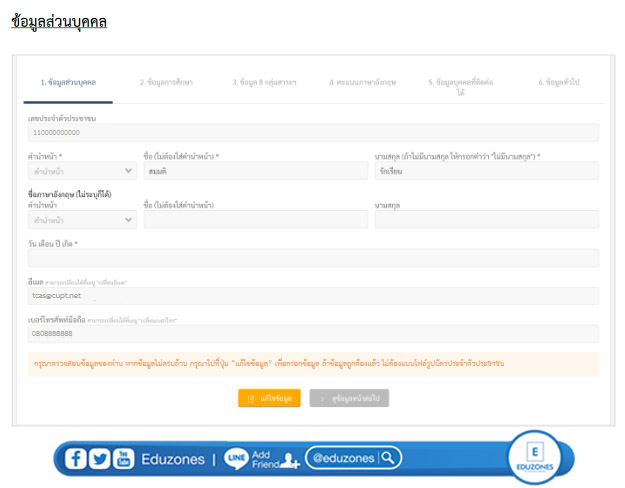Click the round Eduzones logo badge
625x488 pixels.
pyautogui.click(x=532, y=455)
